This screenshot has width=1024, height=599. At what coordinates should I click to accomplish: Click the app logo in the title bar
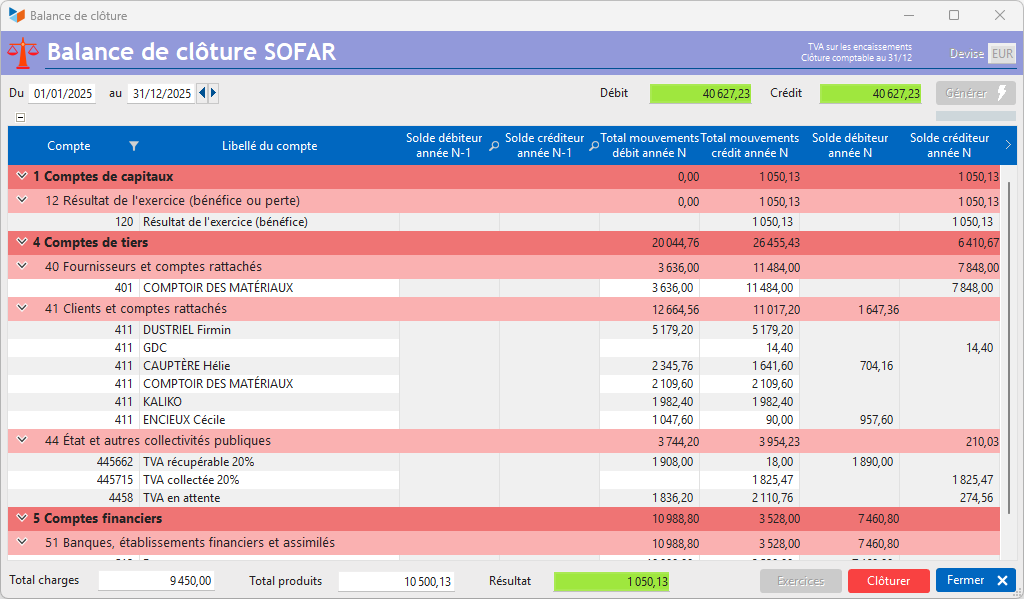16,16
